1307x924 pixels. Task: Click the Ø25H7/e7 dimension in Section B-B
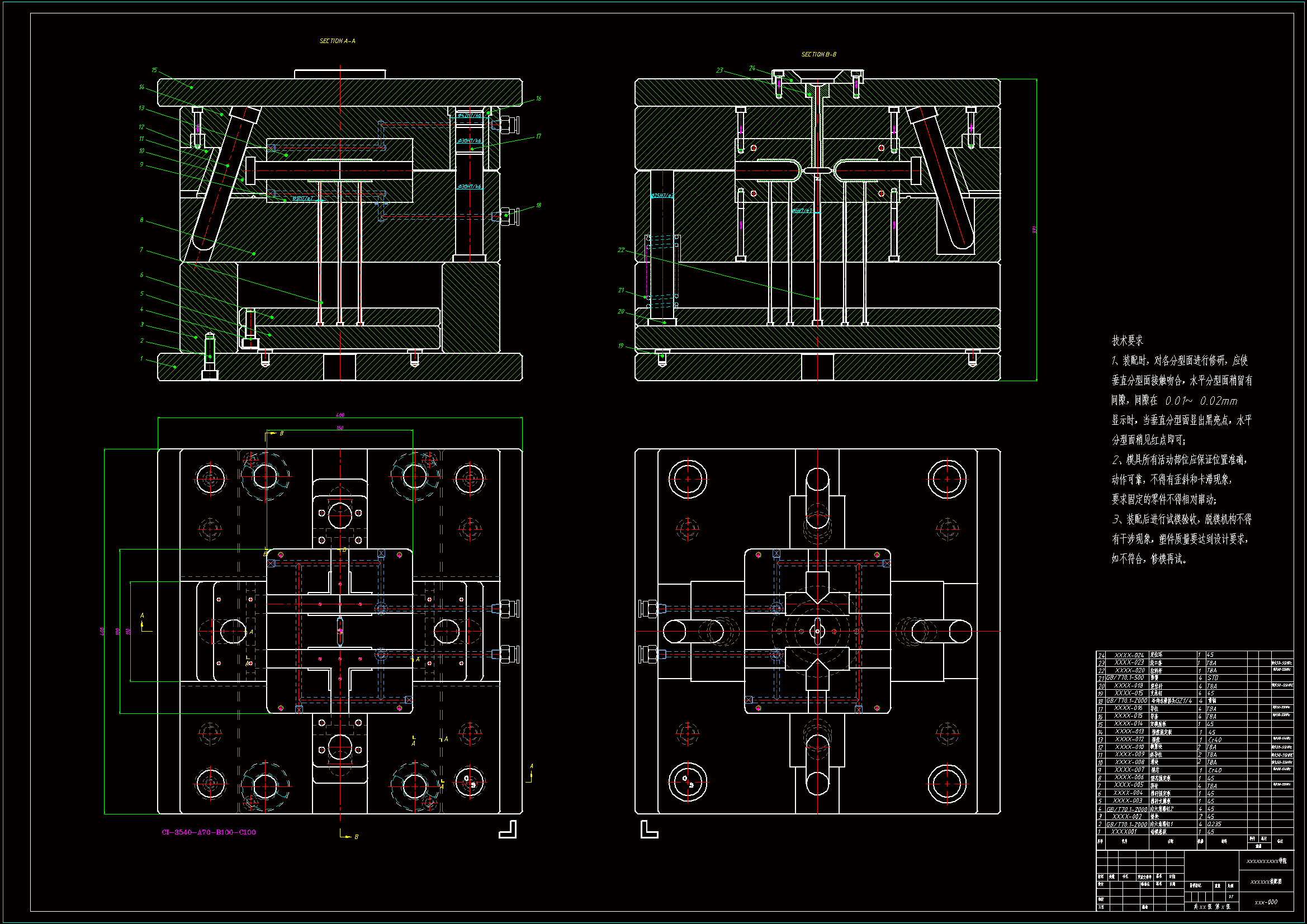tap(662, 196)
